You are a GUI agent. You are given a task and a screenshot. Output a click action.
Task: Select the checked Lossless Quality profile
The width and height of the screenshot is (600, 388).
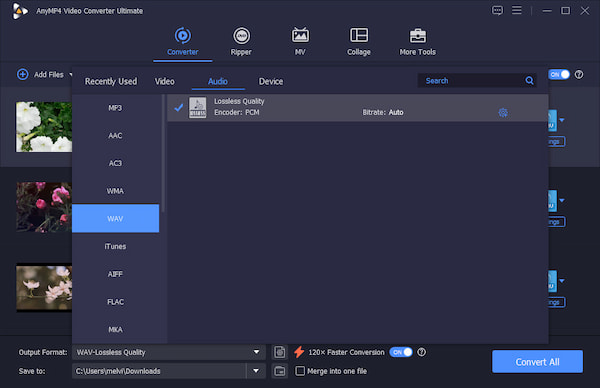(357, 108)
